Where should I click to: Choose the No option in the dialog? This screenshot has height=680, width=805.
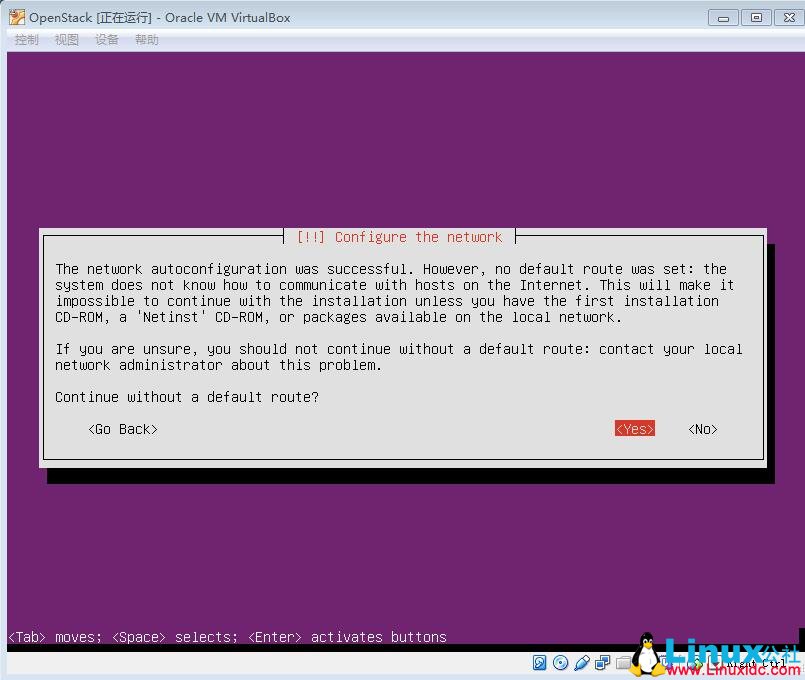pos(701,428)
